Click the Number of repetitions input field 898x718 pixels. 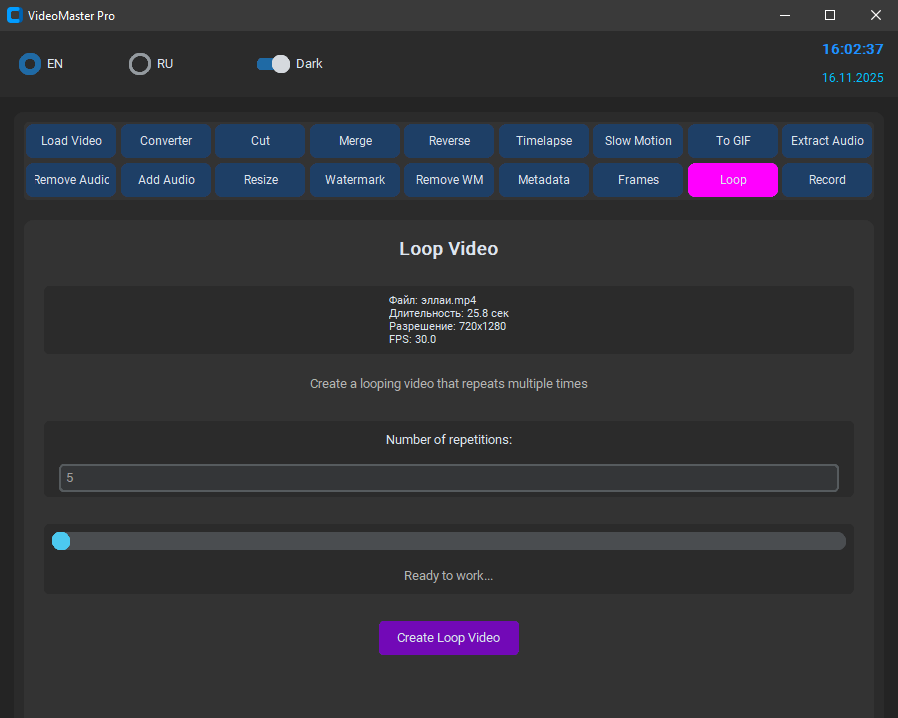[448, 478]
